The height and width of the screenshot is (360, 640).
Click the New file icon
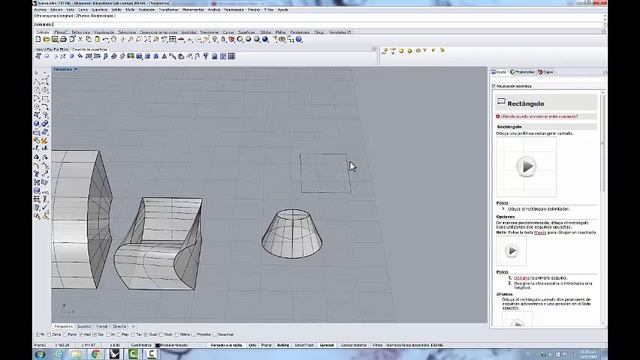(38, 39)
